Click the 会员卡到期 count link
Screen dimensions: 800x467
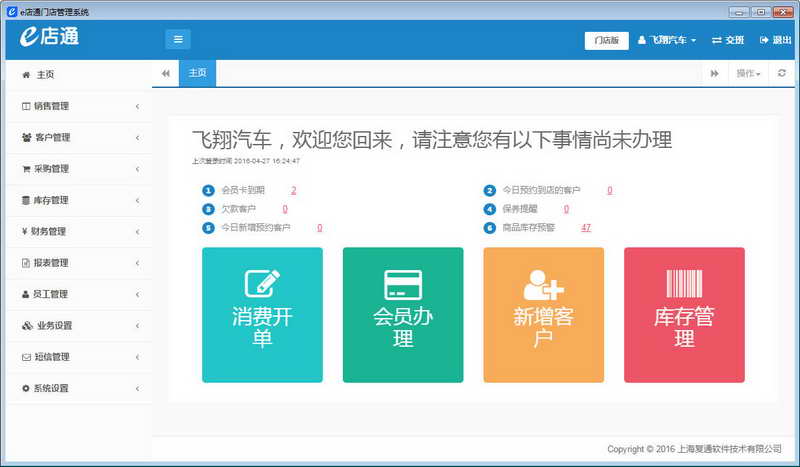[x=294, y=190]
